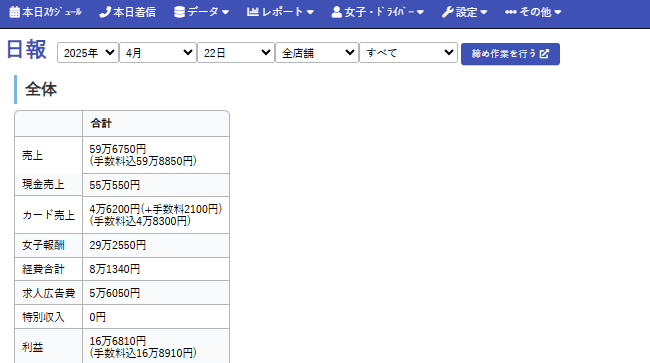
Task: Click the 29万2550円 value
Action: [118, 245]
